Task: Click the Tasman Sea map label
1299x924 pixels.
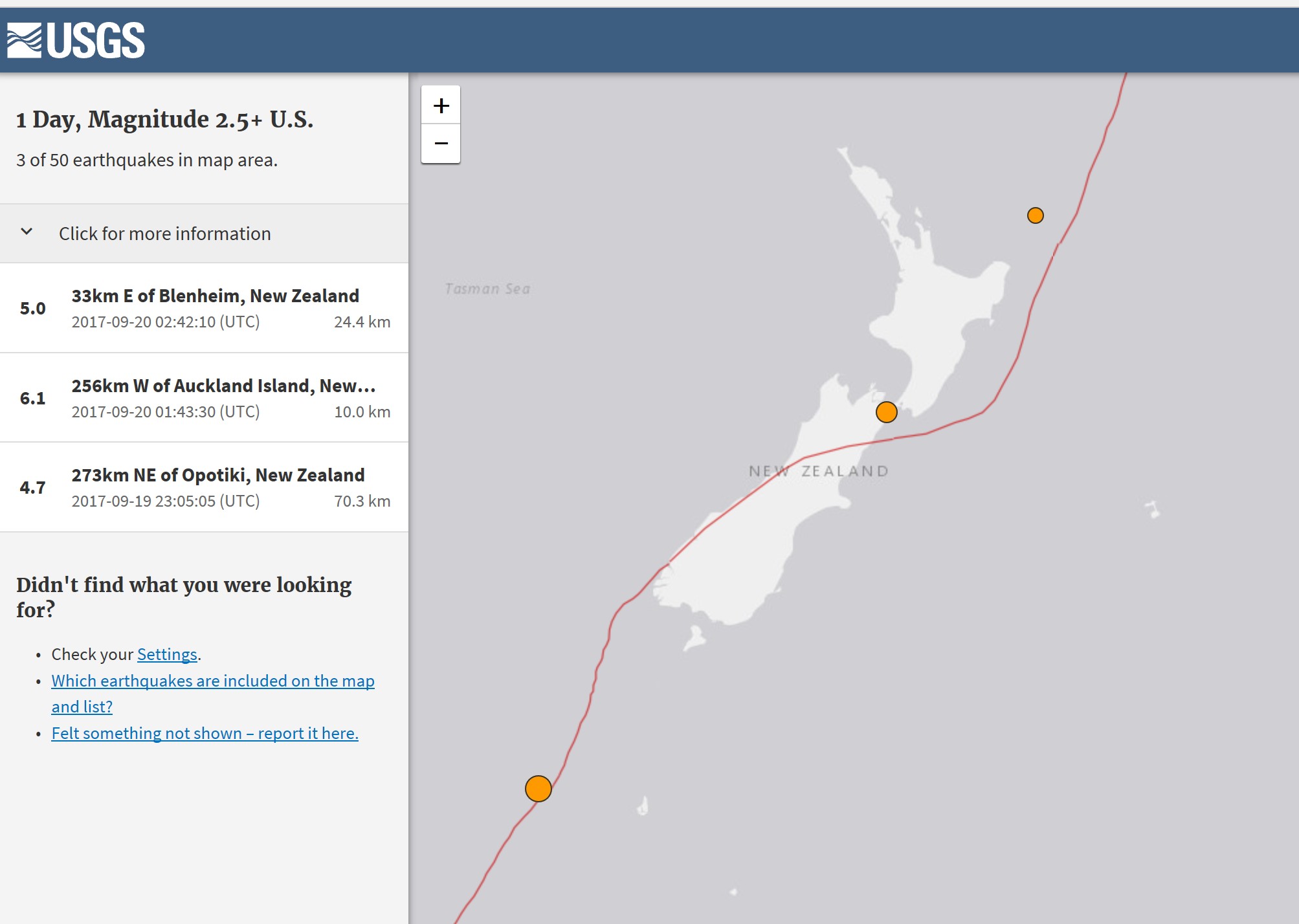Action: click(x=487, y=289)
